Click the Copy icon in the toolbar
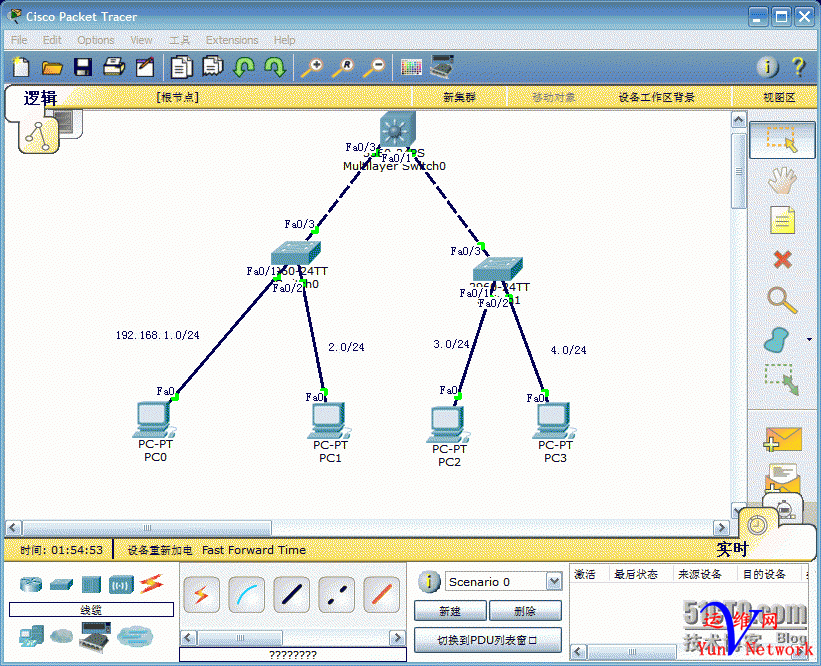 pyautogui.click(x=181, y=67)
